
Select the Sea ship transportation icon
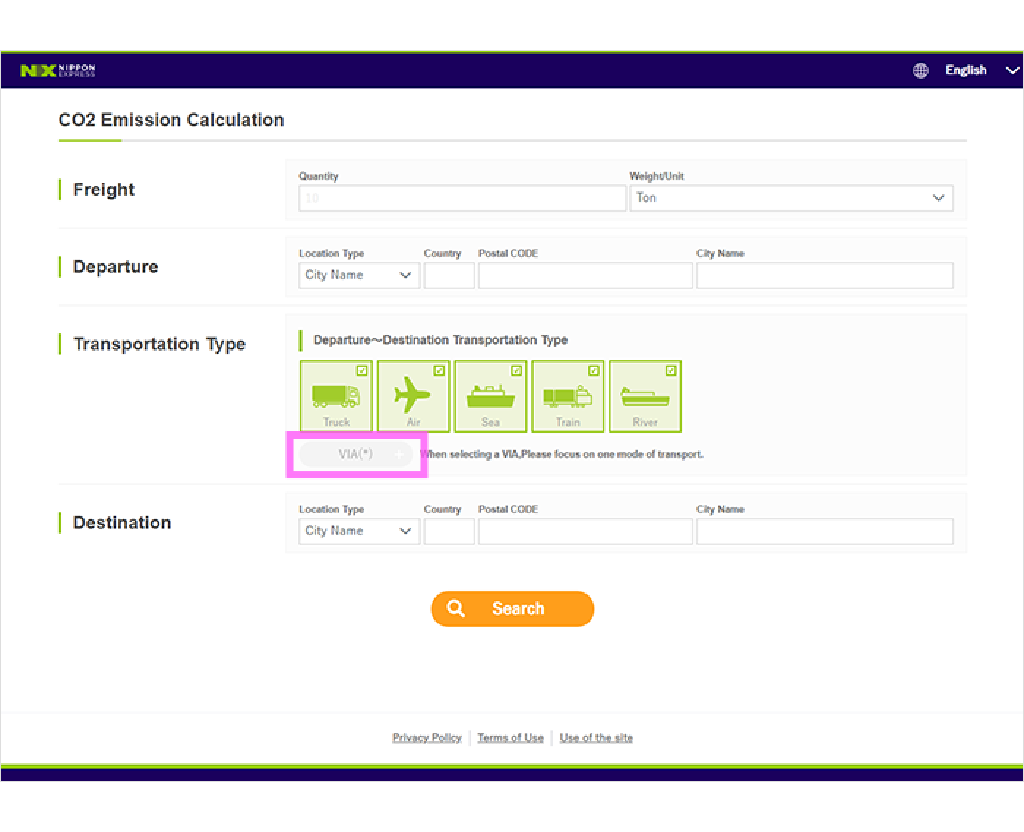[490, 396]
